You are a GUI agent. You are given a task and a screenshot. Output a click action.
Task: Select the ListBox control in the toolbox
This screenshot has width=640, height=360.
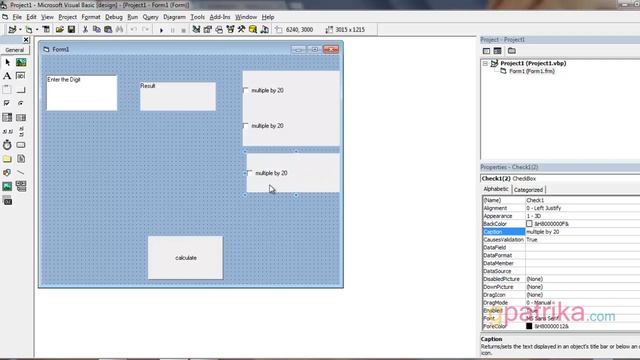pyautogui.click(x=21, y=118)
